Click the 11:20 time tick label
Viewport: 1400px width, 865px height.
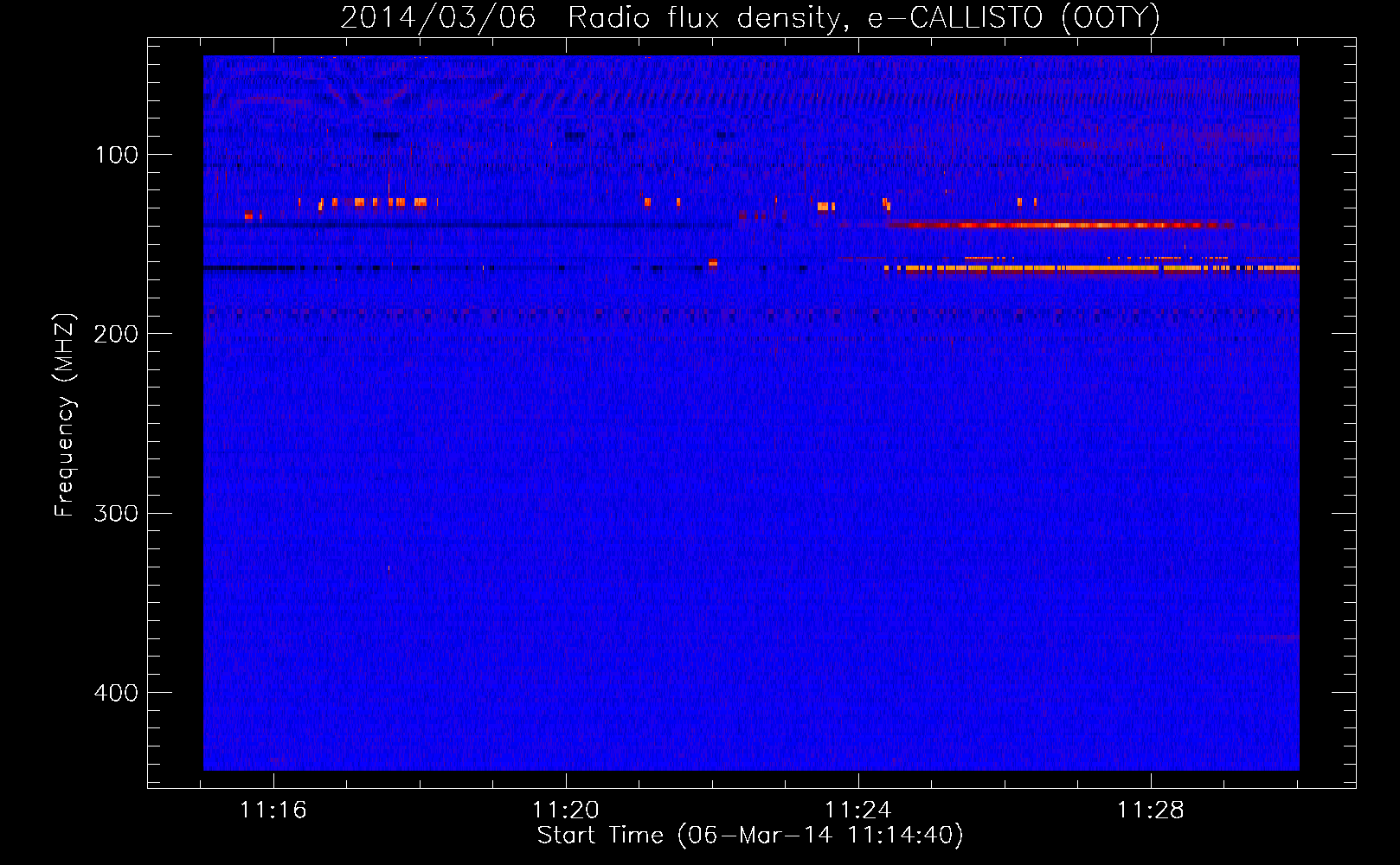pos(566,811)
